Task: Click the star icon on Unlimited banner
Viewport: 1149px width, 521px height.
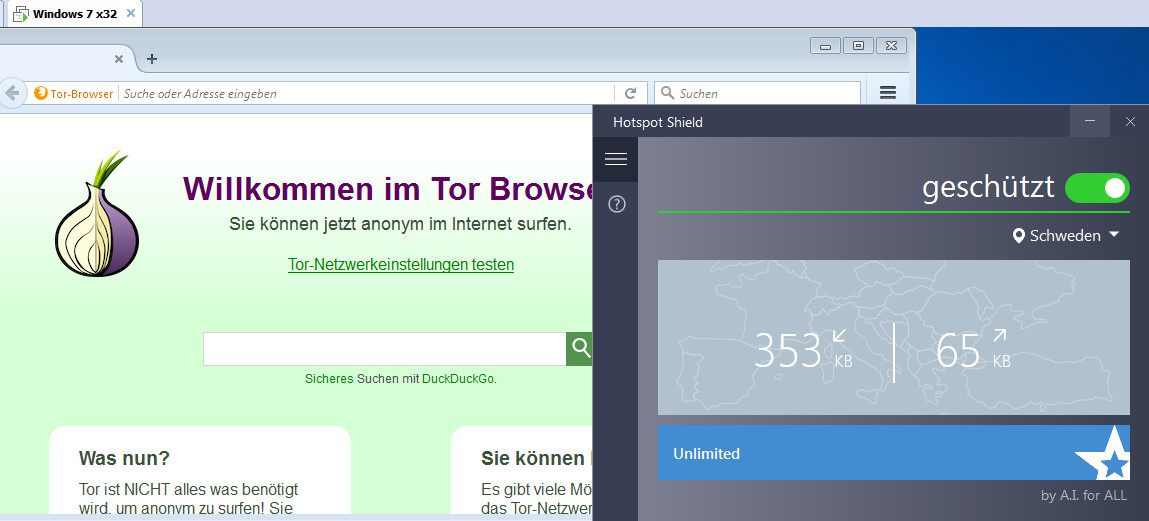Action: [x=1105, y=455]
